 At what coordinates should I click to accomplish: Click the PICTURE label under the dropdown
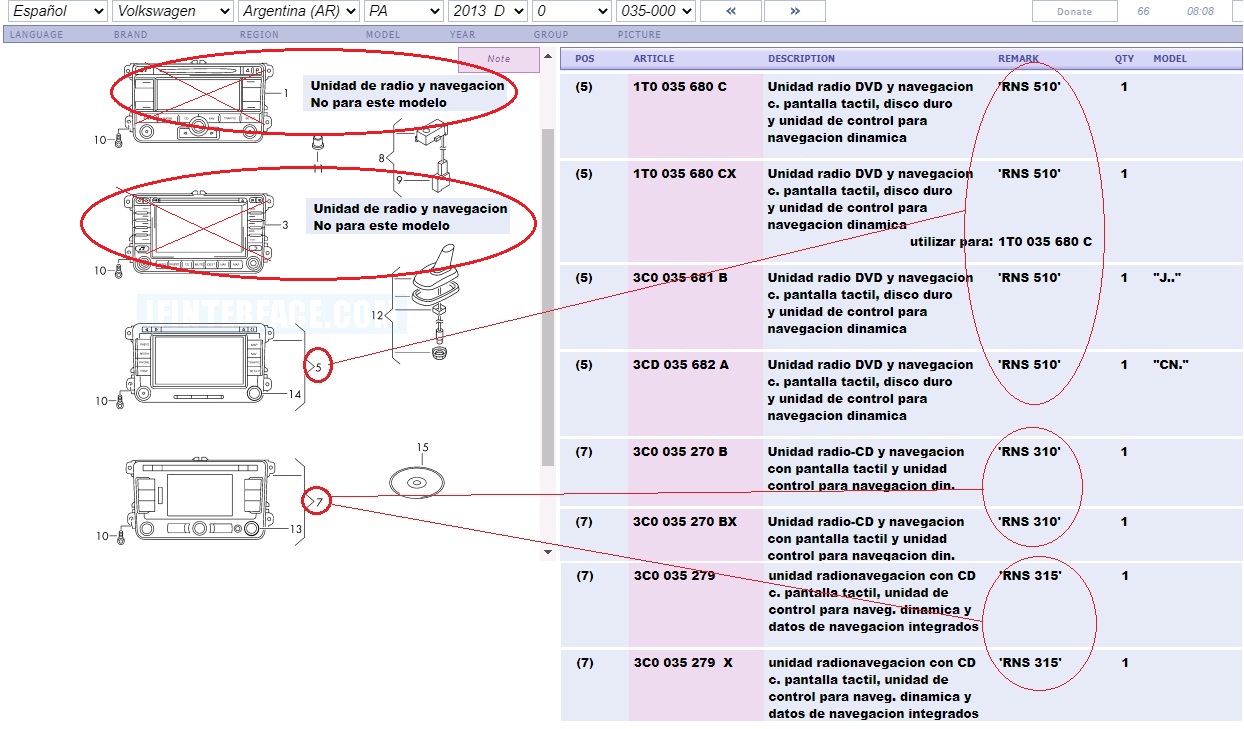point(639,35)
